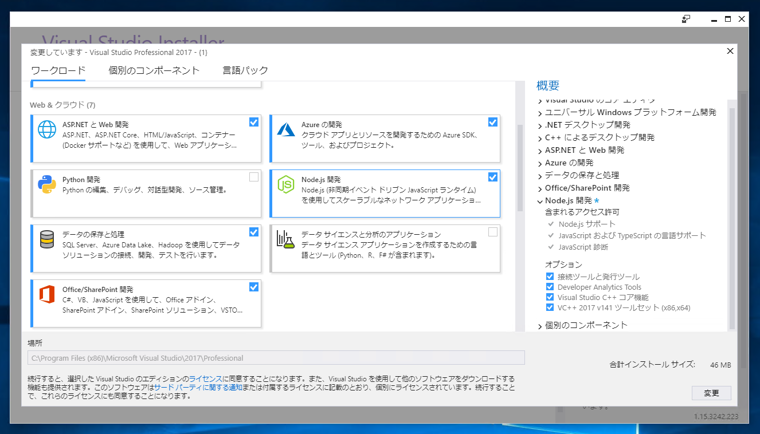This screenshot has height=434, width=760.
Task: Open the サード パーティに関する通知 link
Action: 198,387
